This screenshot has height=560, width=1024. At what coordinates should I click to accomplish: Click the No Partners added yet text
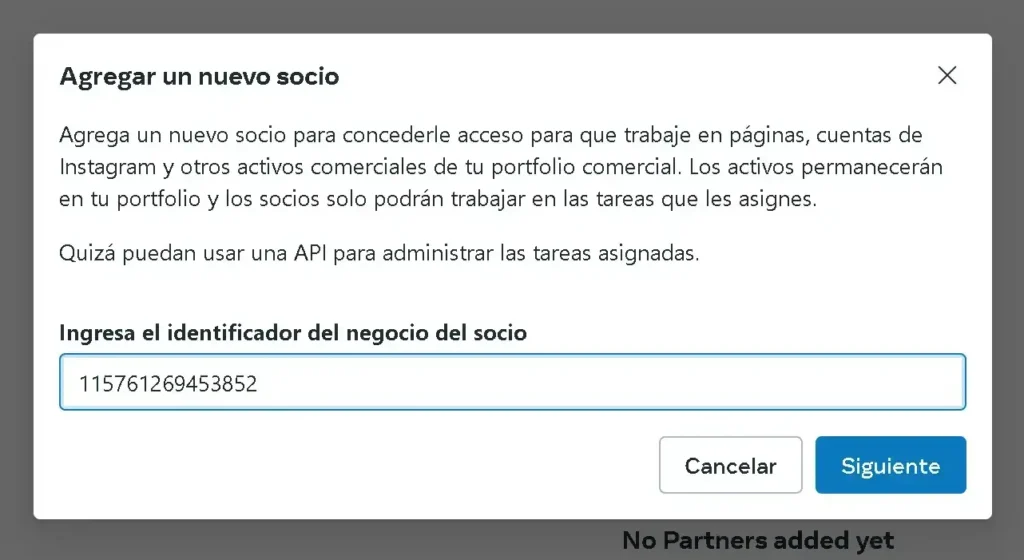point(758,540)
